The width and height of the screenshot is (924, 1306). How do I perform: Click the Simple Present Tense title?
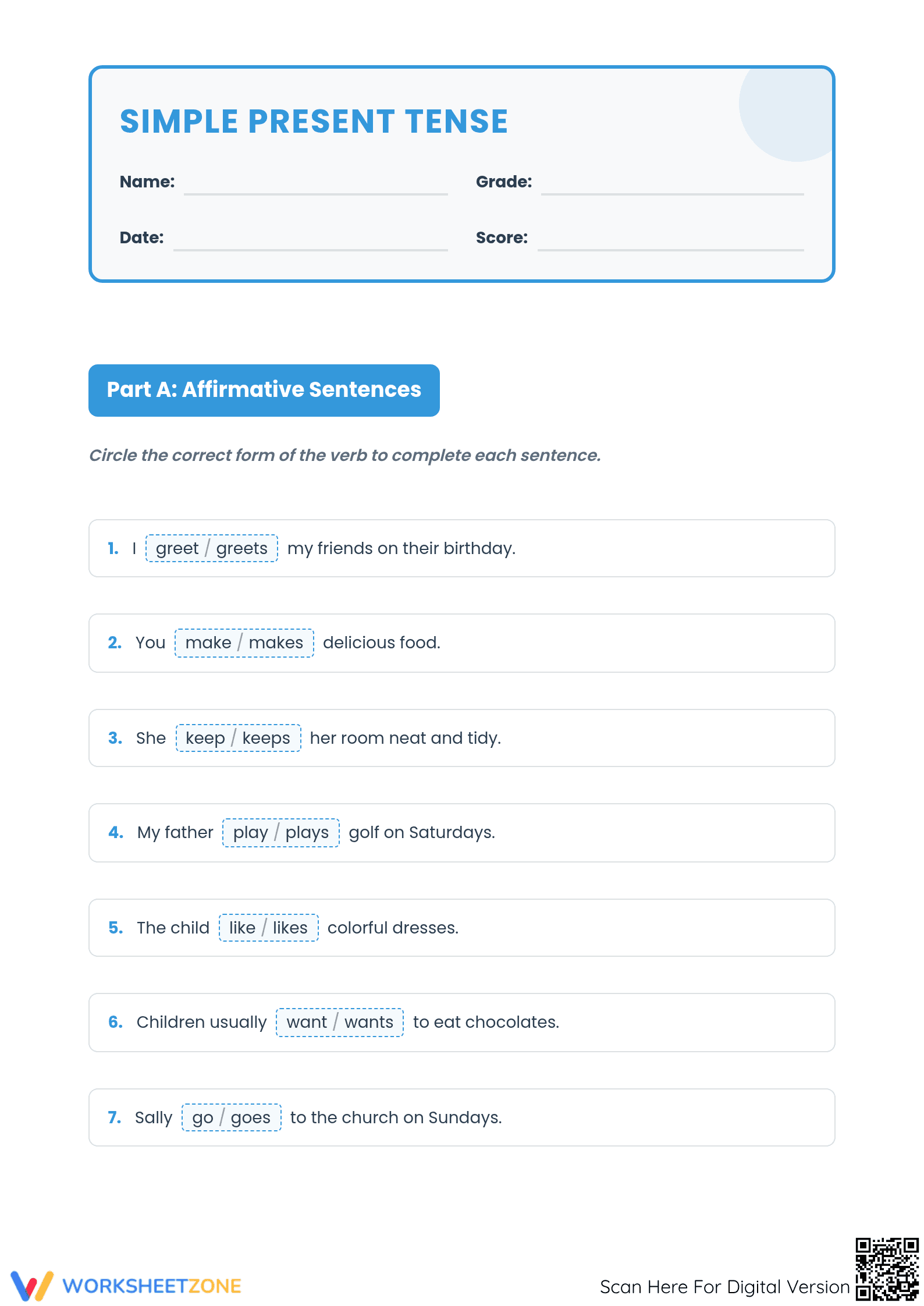(x=314, y=121)
